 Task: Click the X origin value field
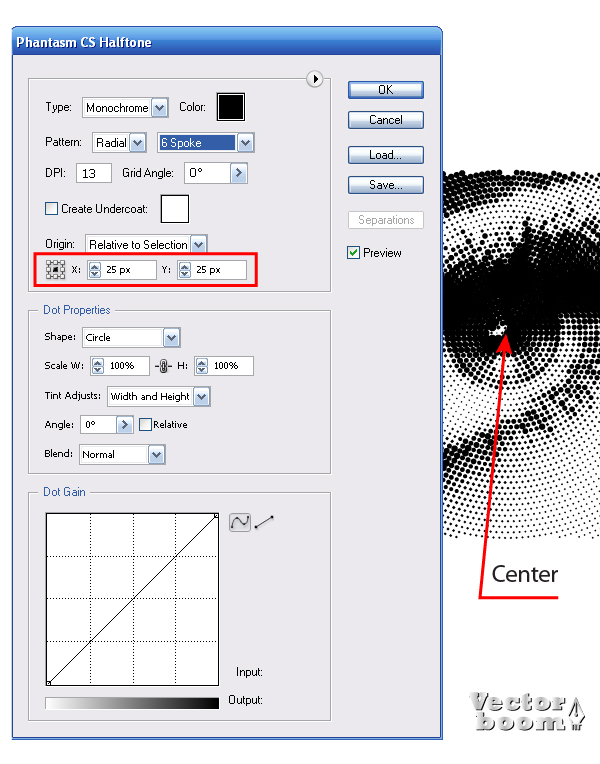tap(129, 270)
